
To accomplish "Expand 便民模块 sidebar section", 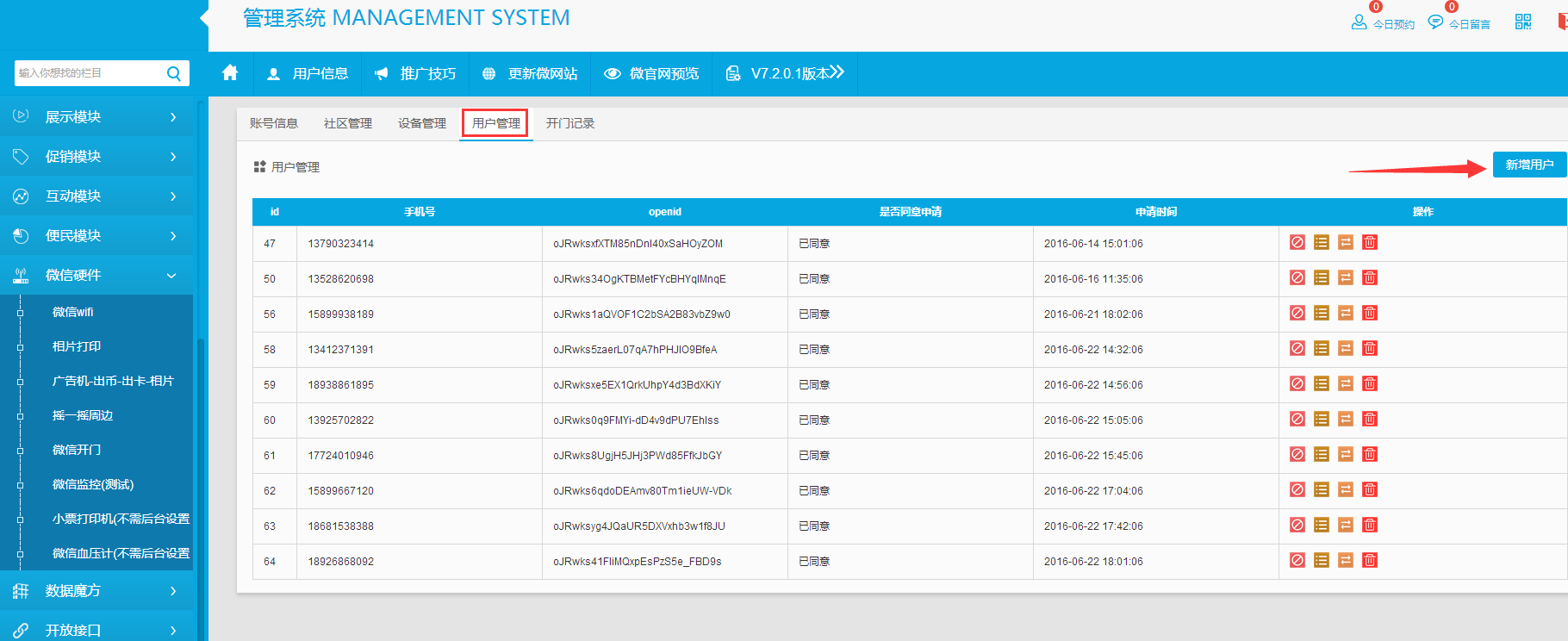I will pos(96,235).
